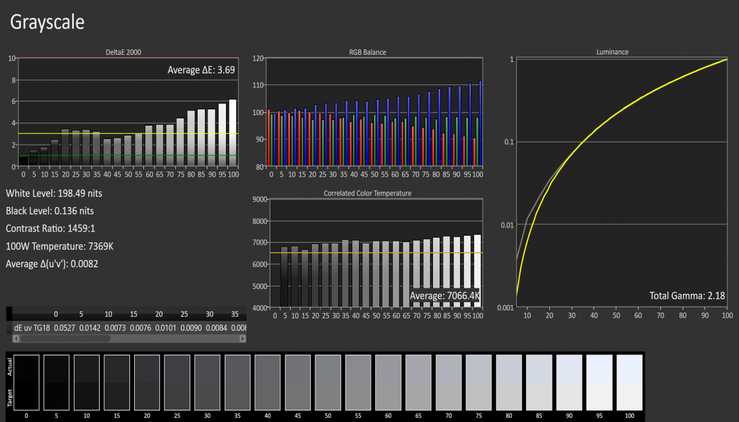Click the Total Gamma: 2.18 label
Viewport: 739px width, 422px height.
pyautogui.click(x=687, y=296)
